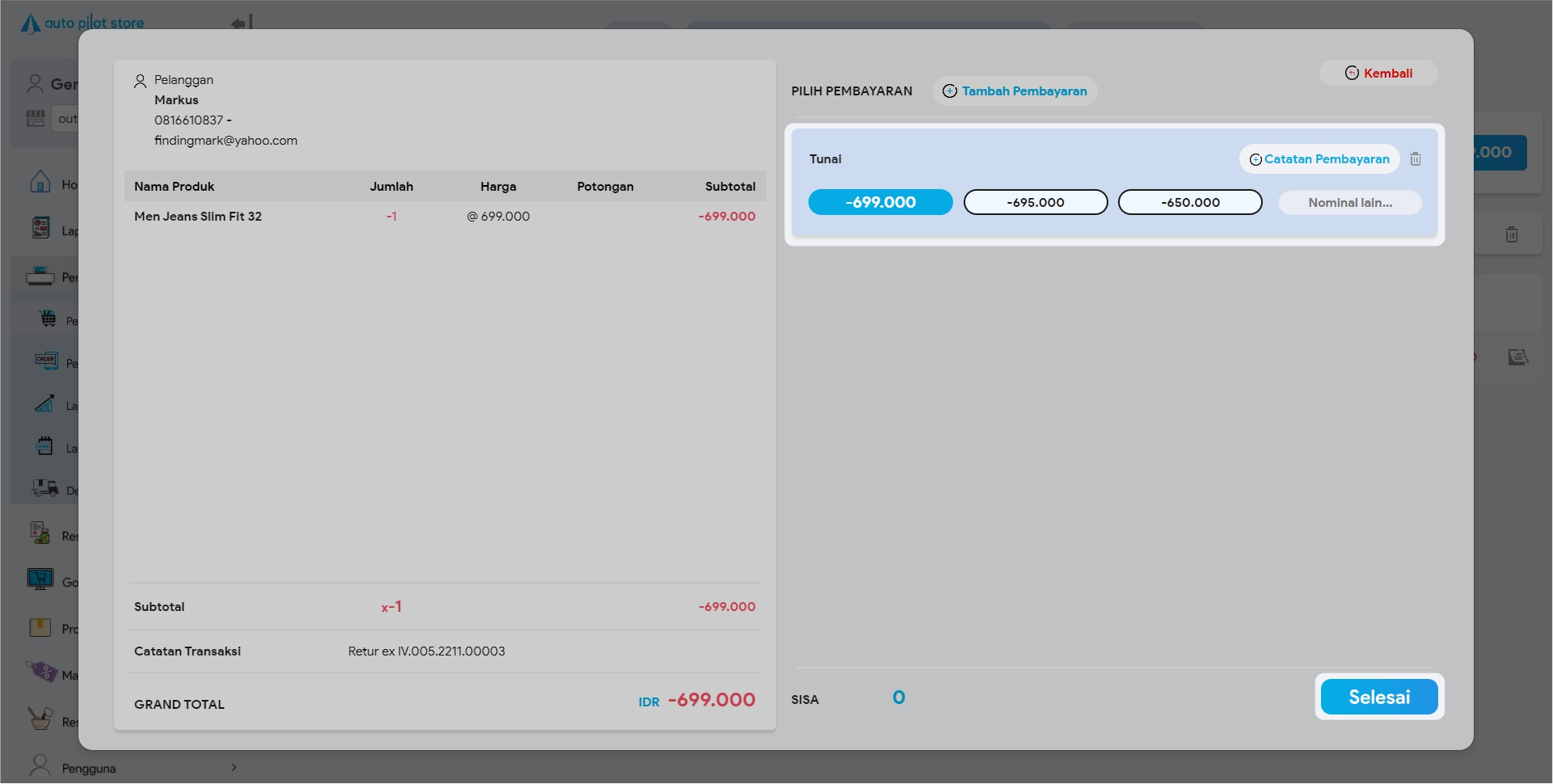Delete the Tunai payment with the trash icon
The height and width of the screenshot is (784, 1553).
(x=1415, y=159)
